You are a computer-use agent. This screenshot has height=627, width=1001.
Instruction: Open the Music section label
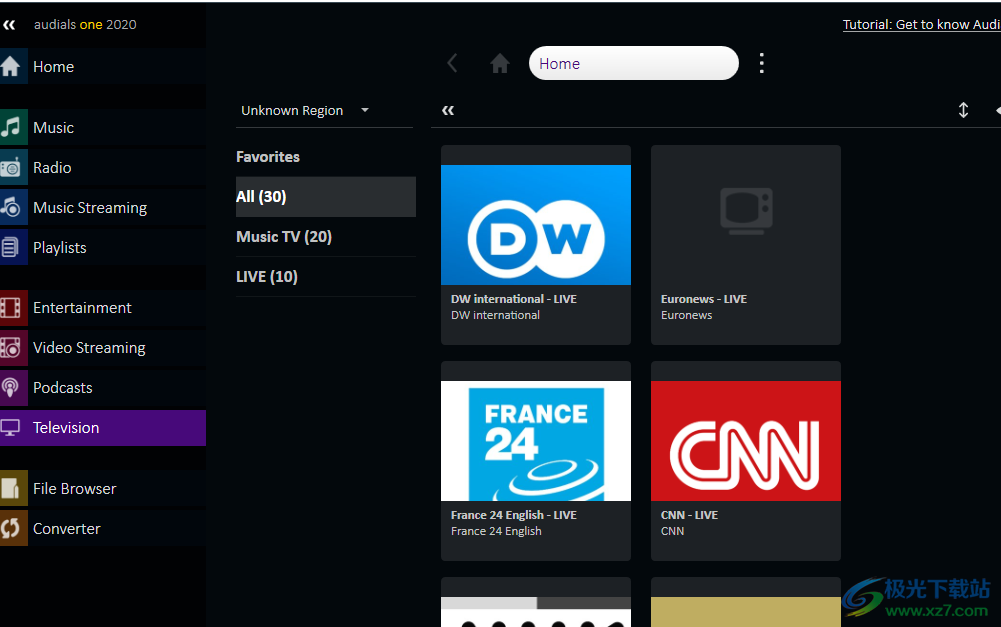pyautogui.click(x=54, y=128)
